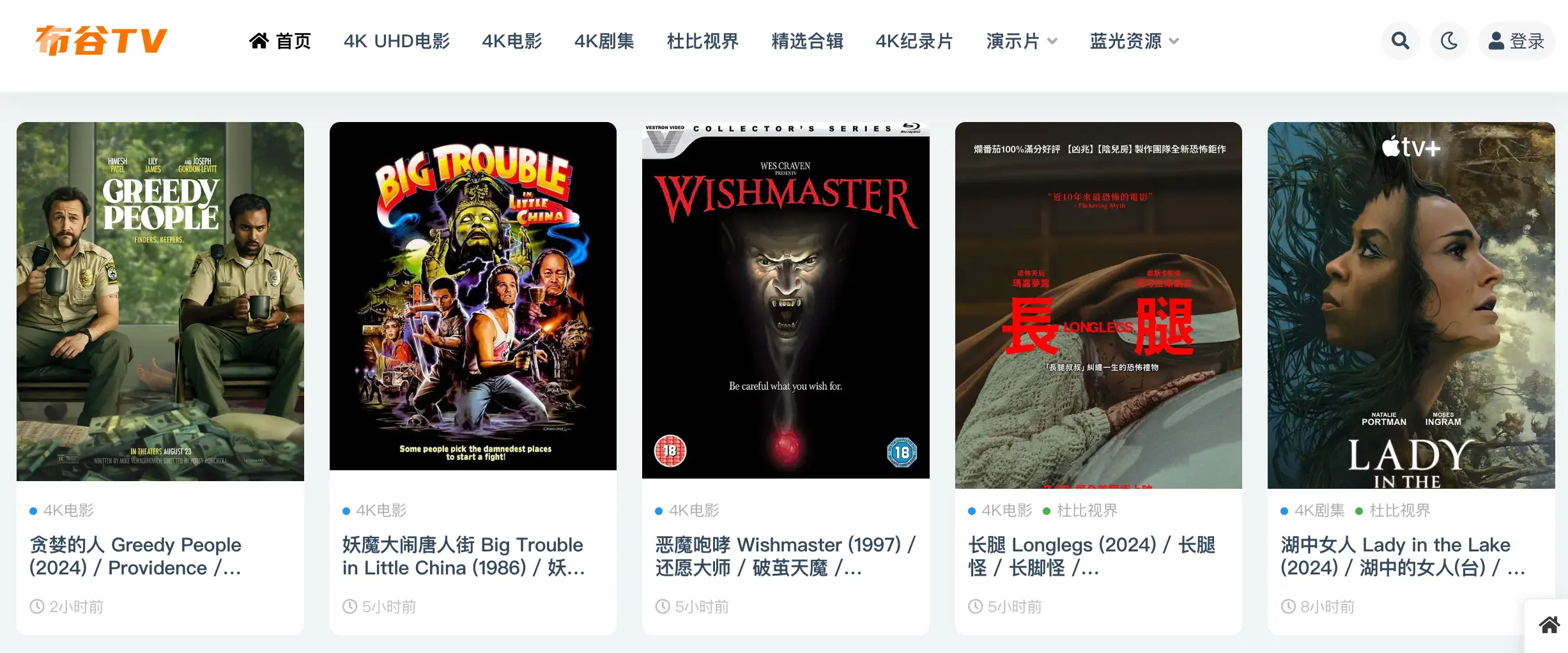The width and height of the screenshot is (1568, 653).
Task: Click clock icon under Greedy People
Action: click(37, 606)
